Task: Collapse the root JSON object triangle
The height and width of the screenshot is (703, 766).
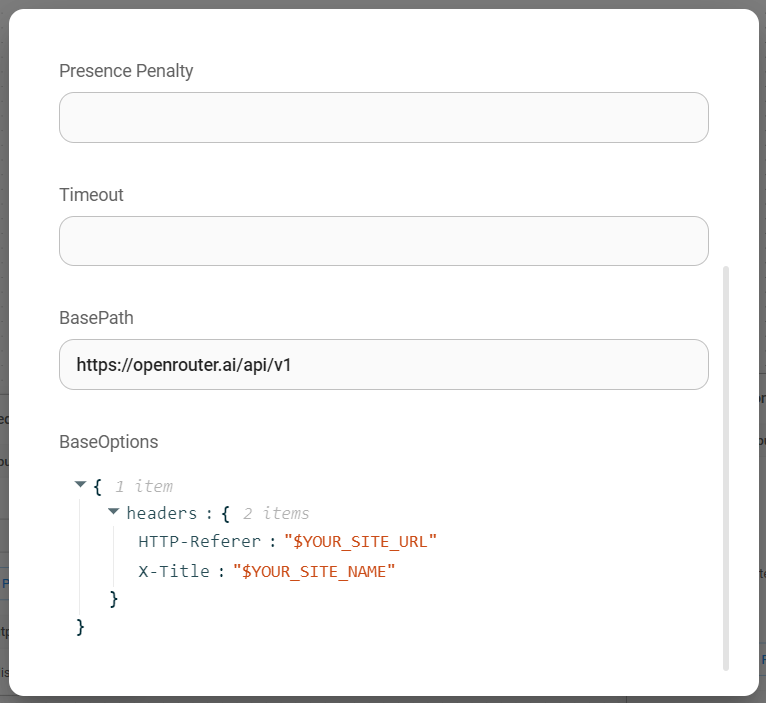Action: 80,485
